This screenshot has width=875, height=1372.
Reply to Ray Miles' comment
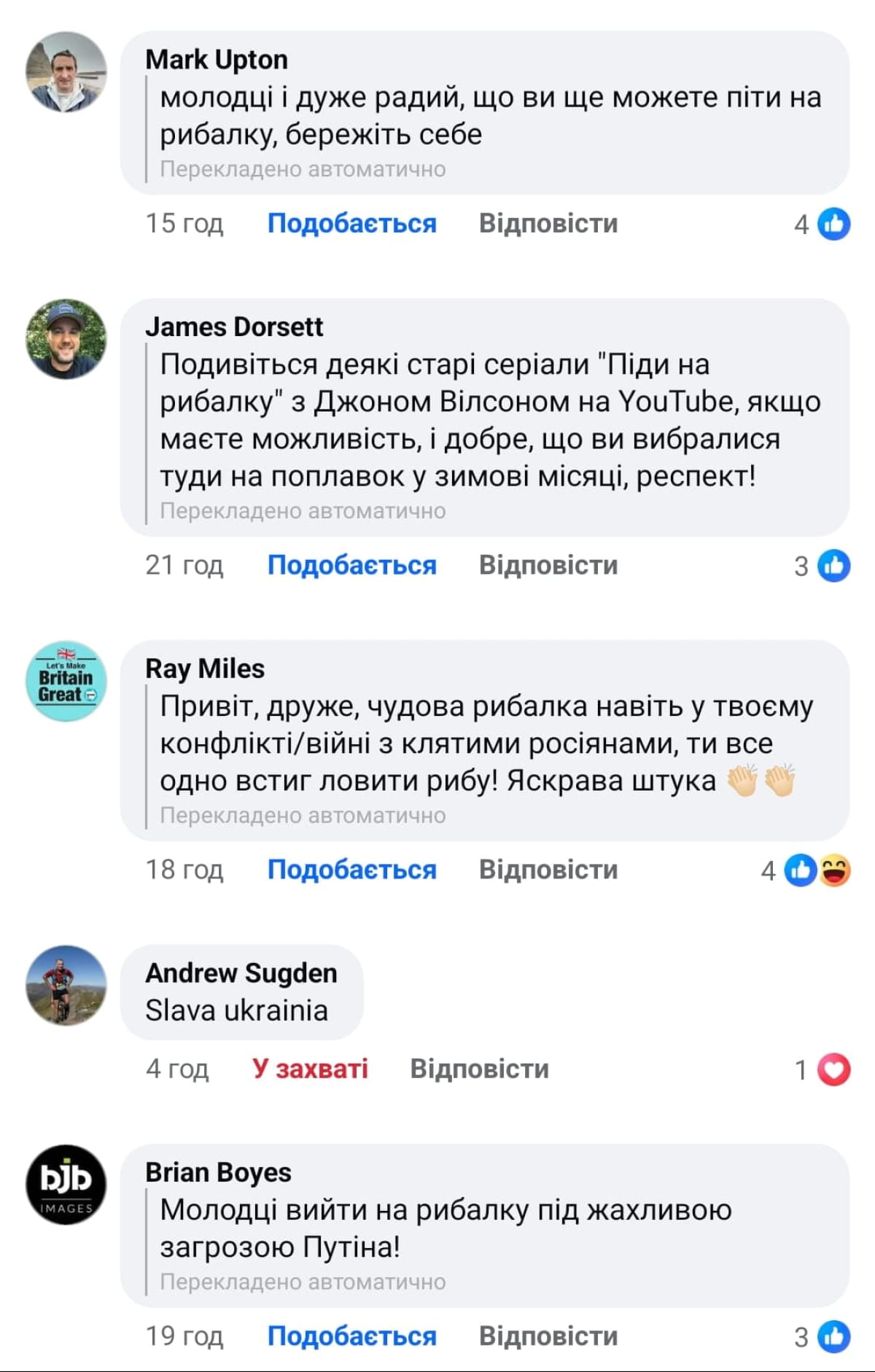click(x=548, y=870)
